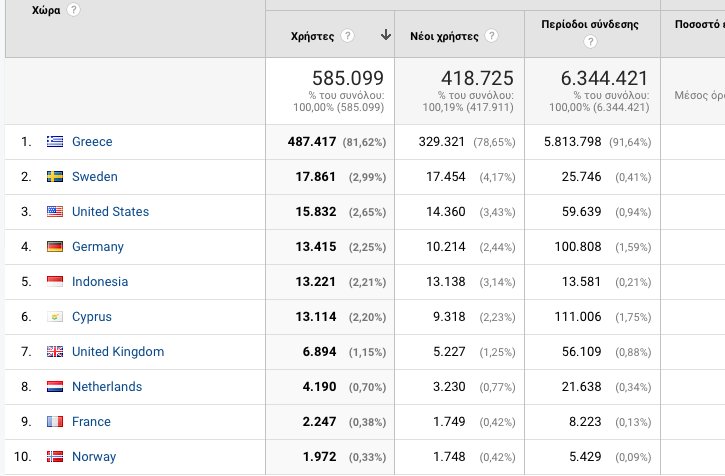This screenshot has height=476, width=725.
Task: Open the United States country link
Action: [110, 212]
